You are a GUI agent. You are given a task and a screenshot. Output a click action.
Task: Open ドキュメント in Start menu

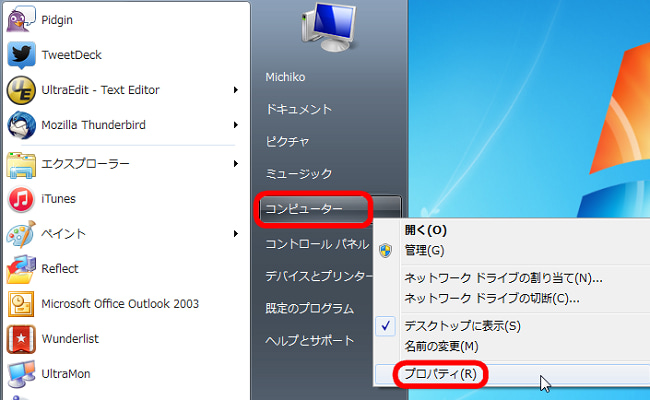coord(299,109)
